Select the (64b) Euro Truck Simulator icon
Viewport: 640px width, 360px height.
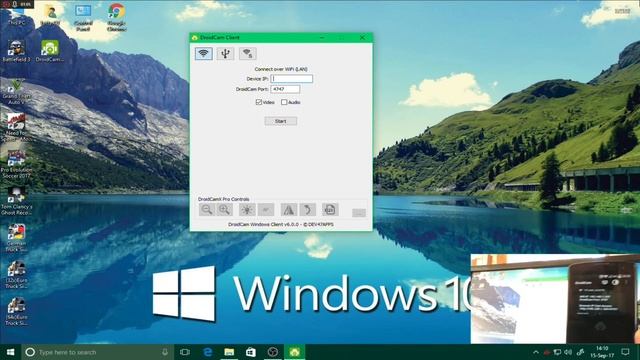(16, 311)
